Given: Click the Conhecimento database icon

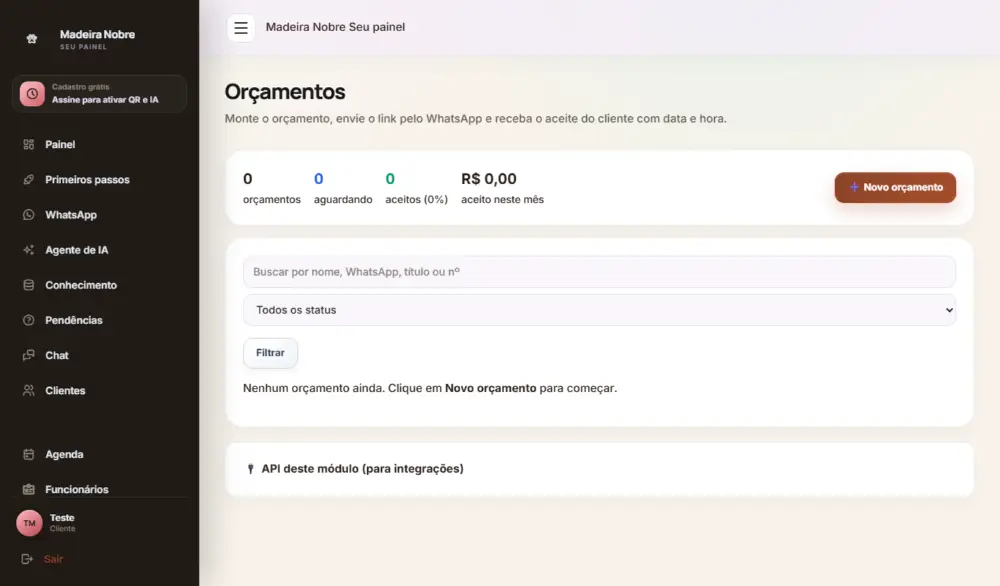Looking at the screenshot, I should tap(29, 285).
